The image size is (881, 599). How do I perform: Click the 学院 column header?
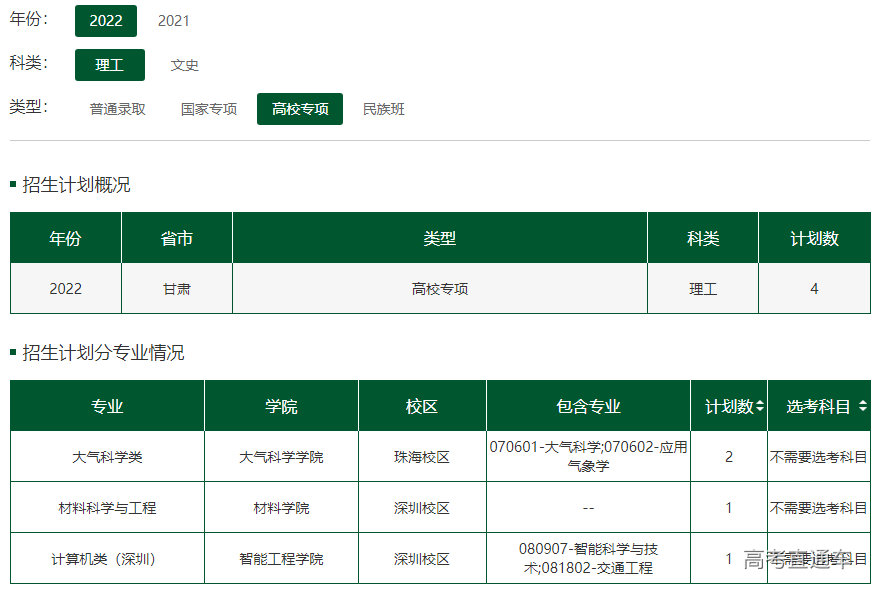point(281,407)
